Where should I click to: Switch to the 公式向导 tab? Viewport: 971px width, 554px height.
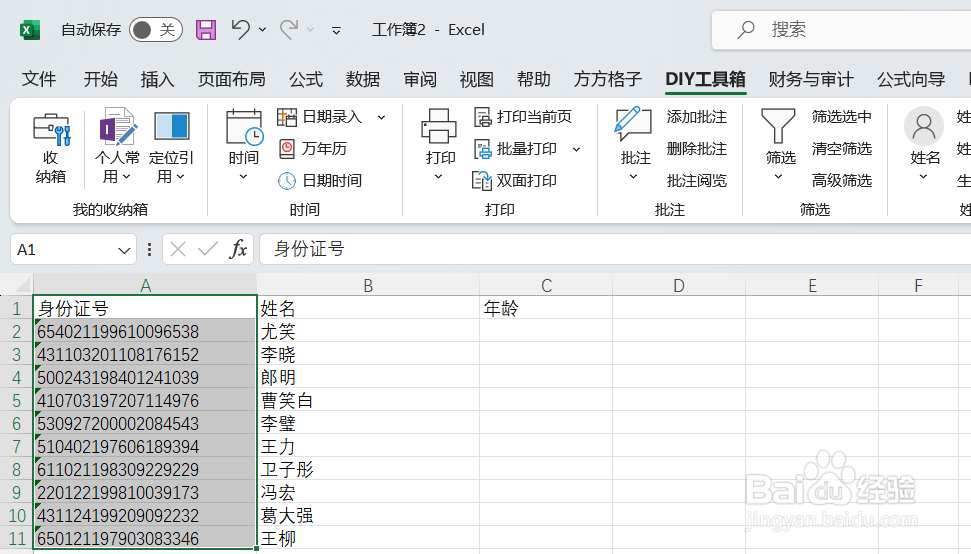(911, 79)
